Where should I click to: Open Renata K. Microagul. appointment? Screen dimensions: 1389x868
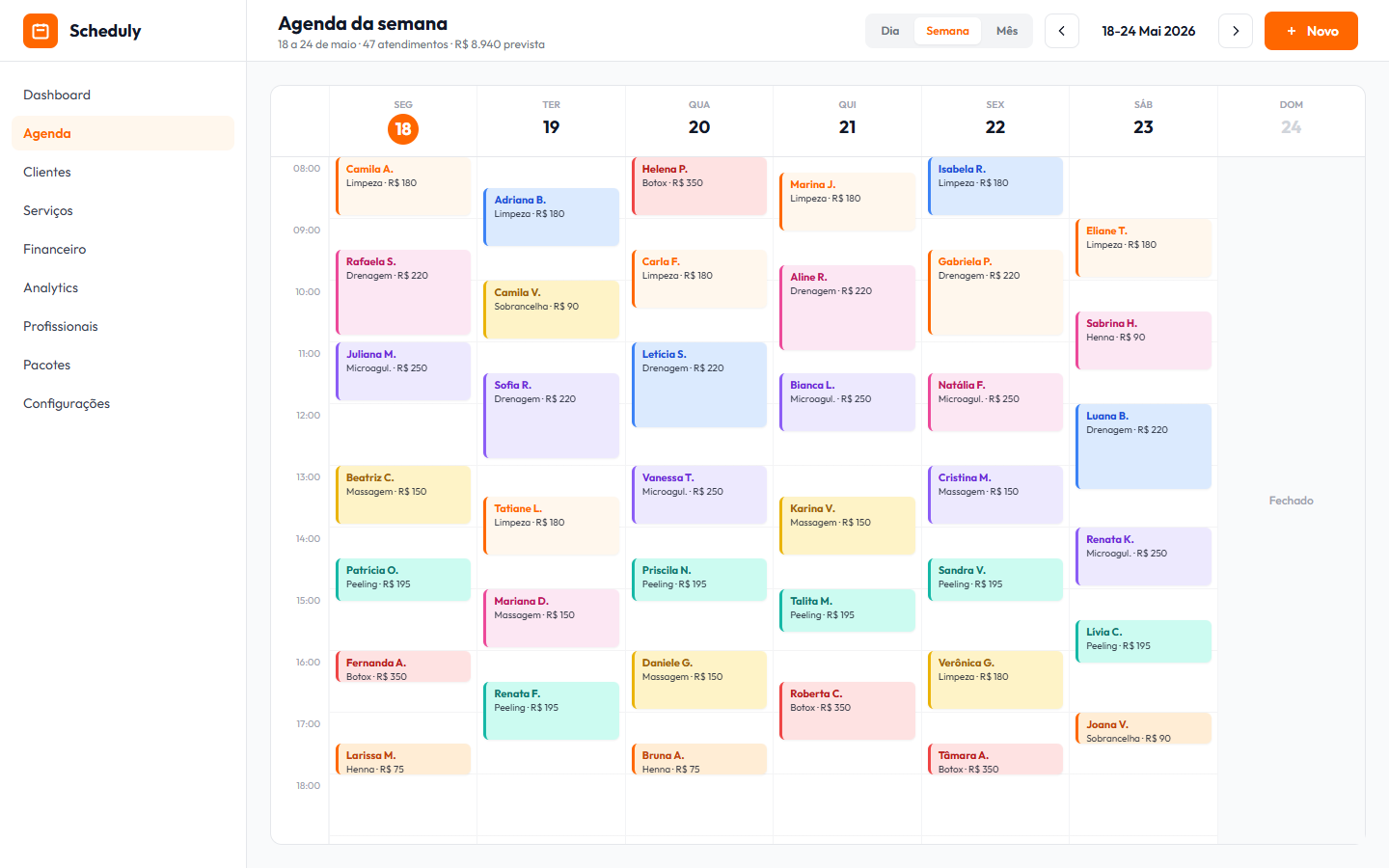click(x=1143, y=556)
